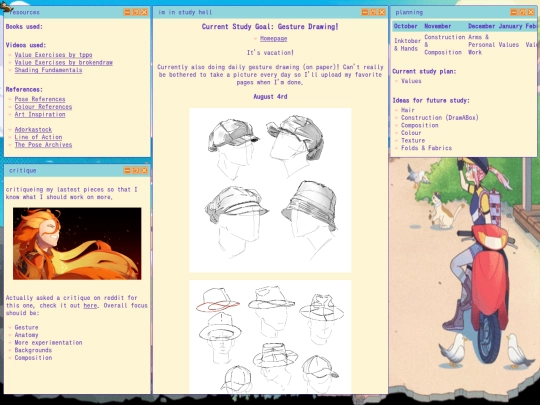Click the Texture future study idea

[413, 141]
